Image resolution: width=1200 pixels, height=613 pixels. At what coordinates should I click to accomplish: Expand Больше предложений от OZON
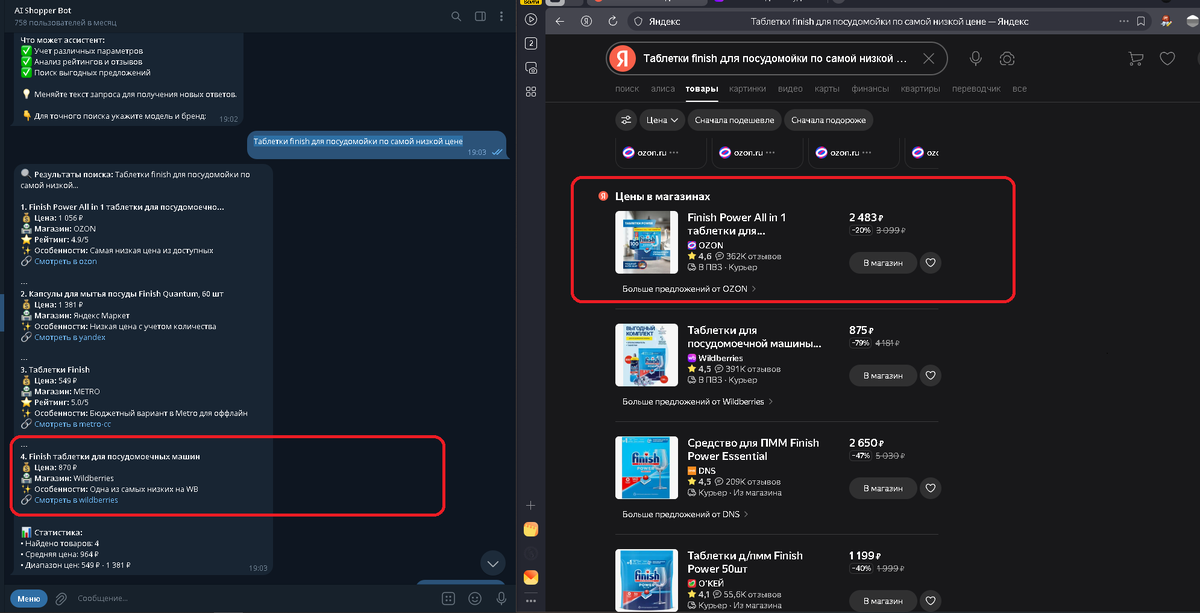(689, 289)
